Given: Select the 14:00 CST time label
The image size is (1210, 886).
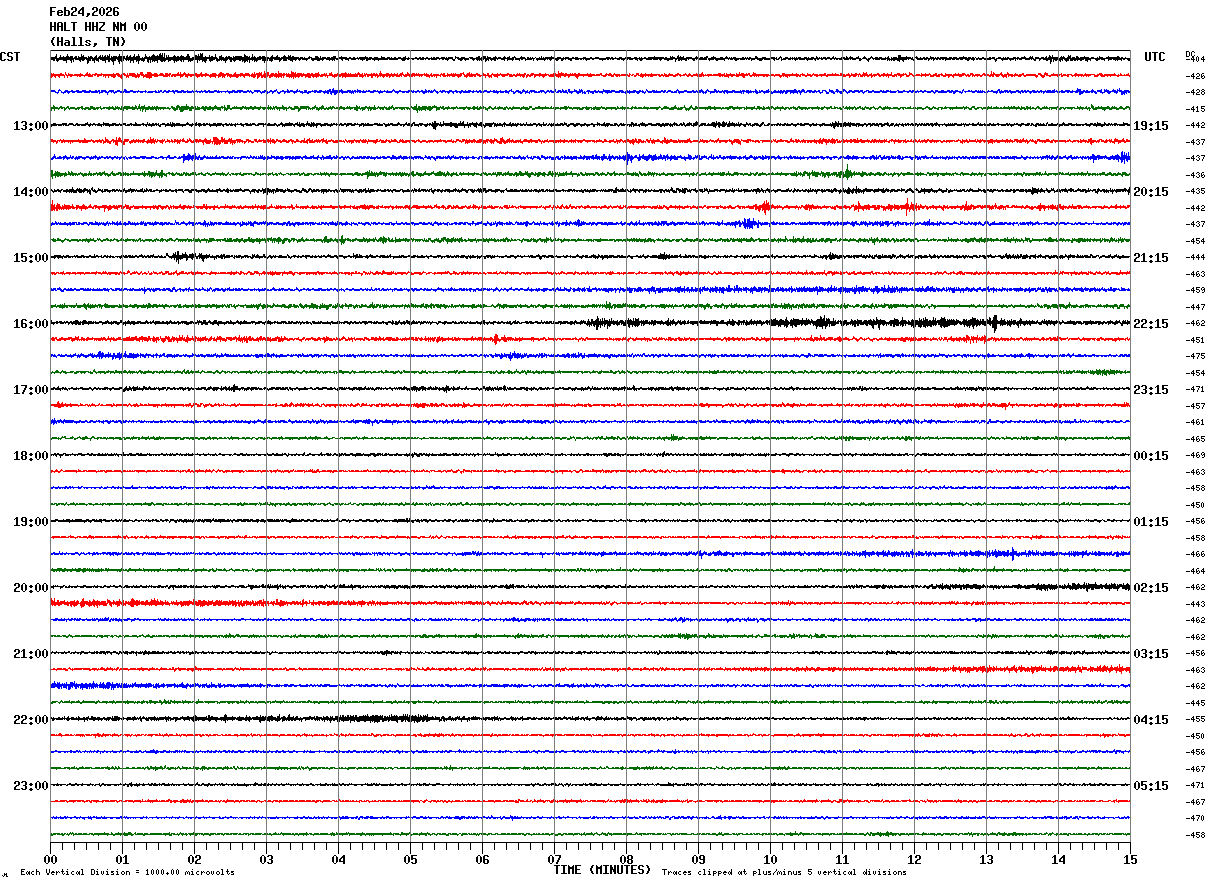Looking at the screenshot, I should click(31, 192).
